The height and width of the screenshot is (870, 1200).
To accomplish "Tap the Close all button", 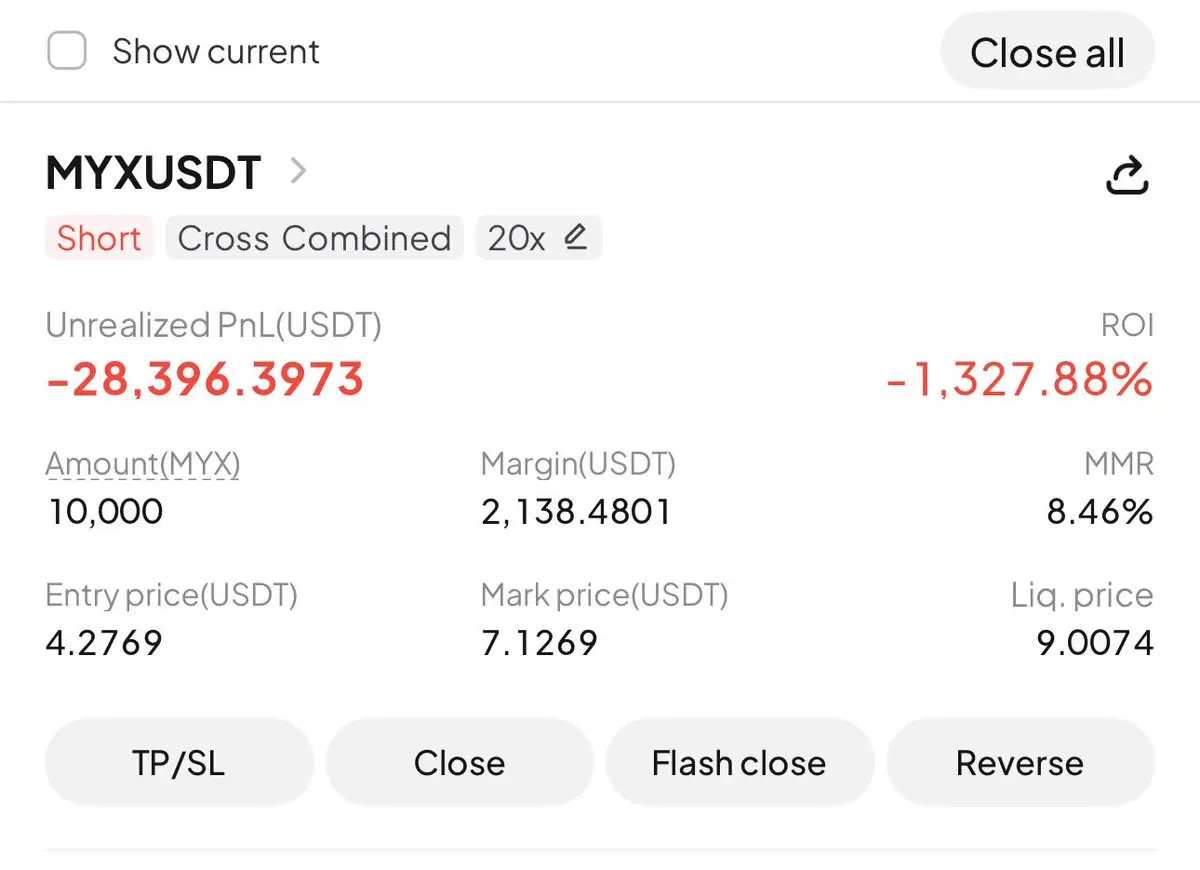I will pos(1048,52).
